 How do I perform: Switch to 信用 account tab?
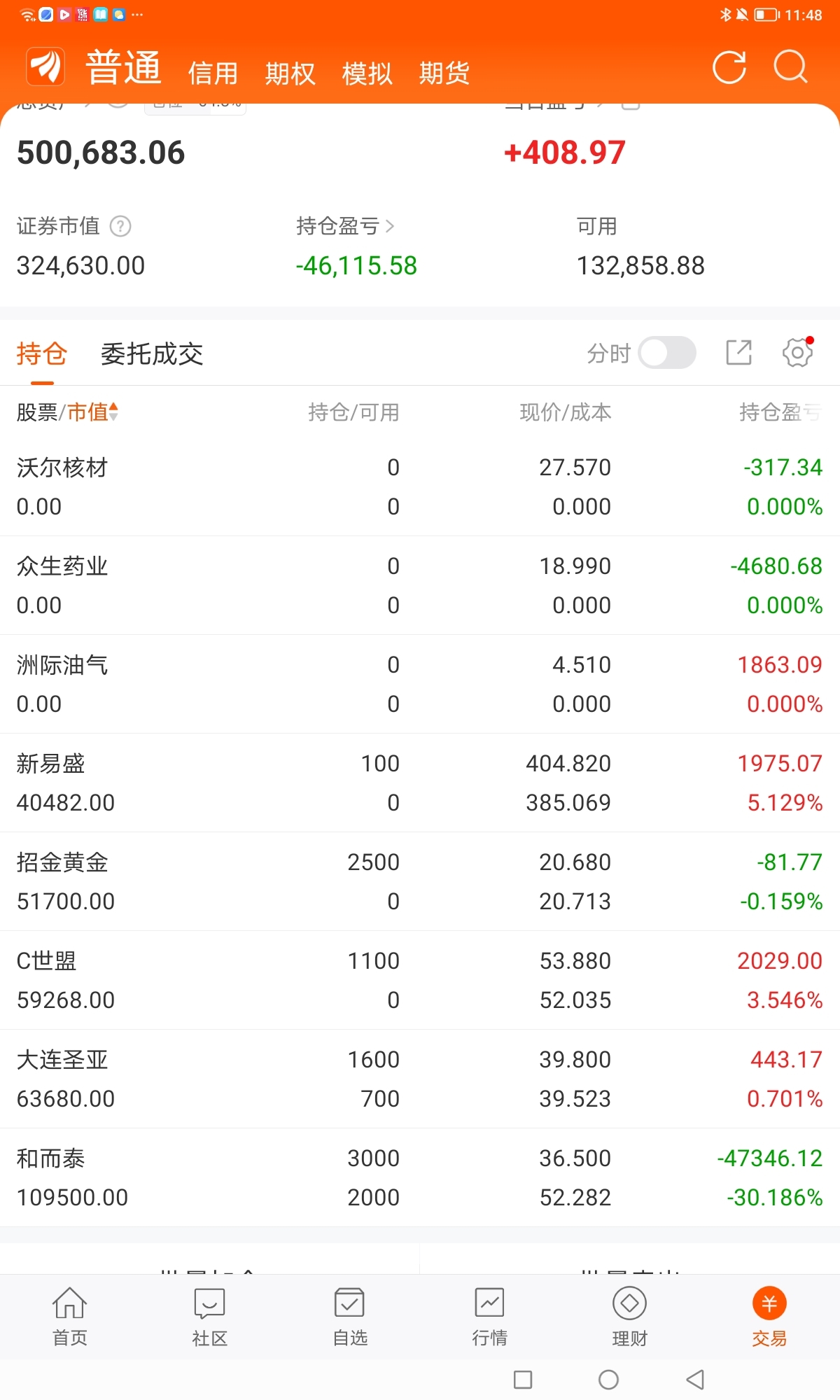pos(213,73)
